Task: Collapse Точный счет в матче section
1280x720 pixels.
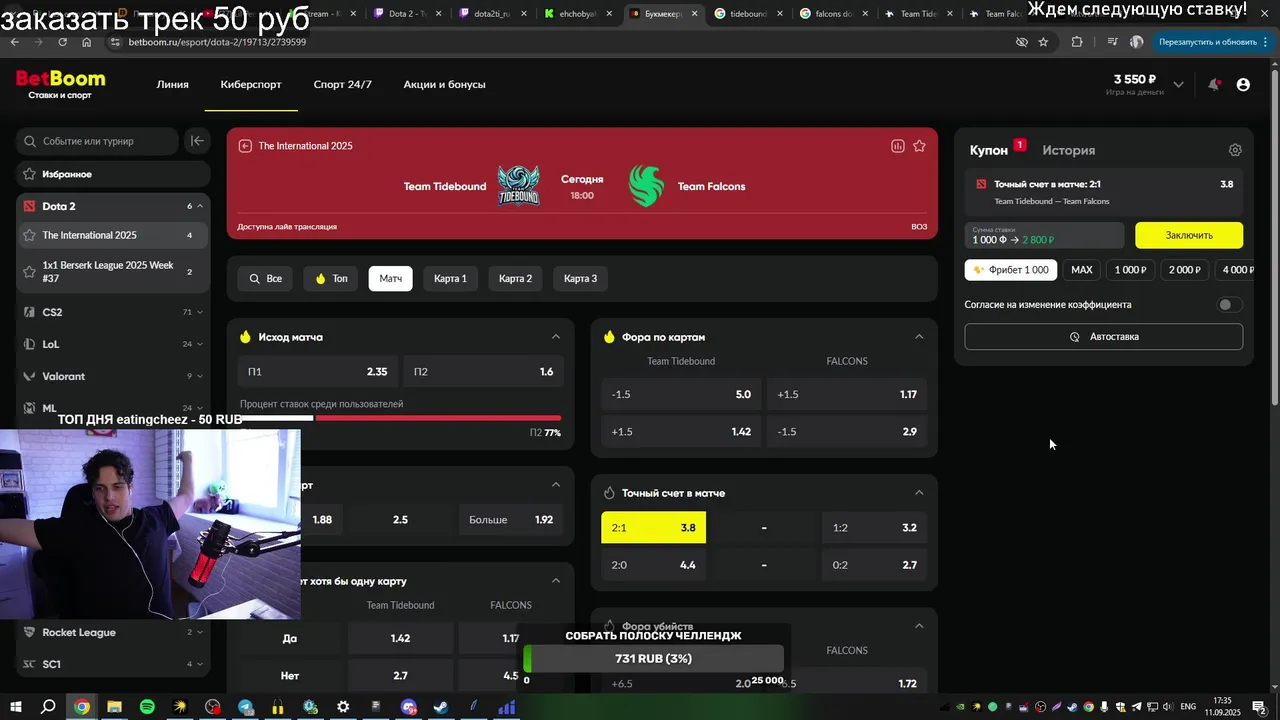Action: pyautogui.click(x=919, y=493)
